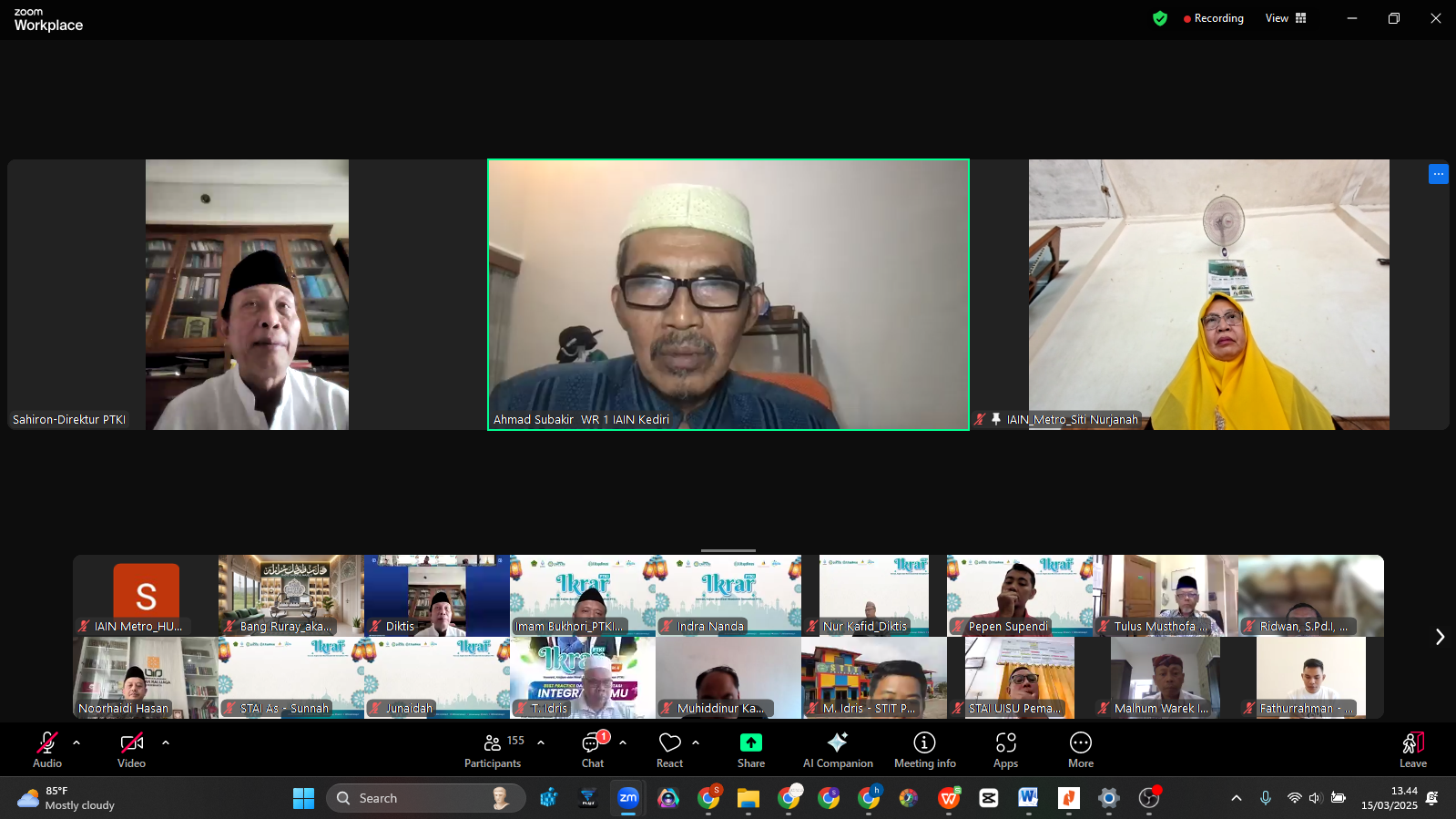The image size is (1456, 819).
Task: Click the Windows taskbar Search box
Action: [x=425, y=798]
